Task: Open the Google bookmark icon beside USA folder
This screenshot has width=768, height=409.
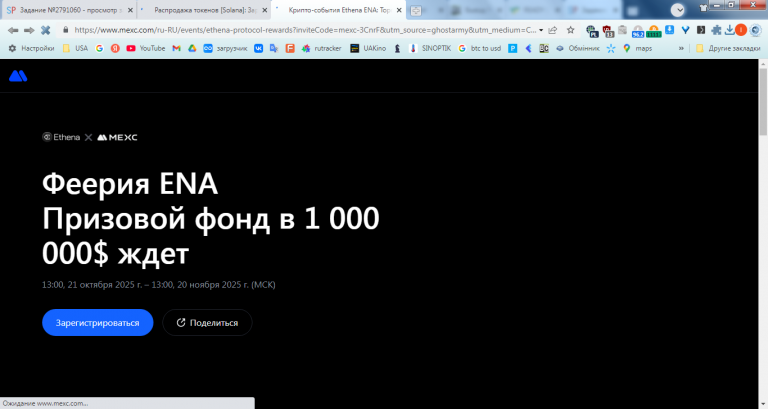Action: [99, 48]
